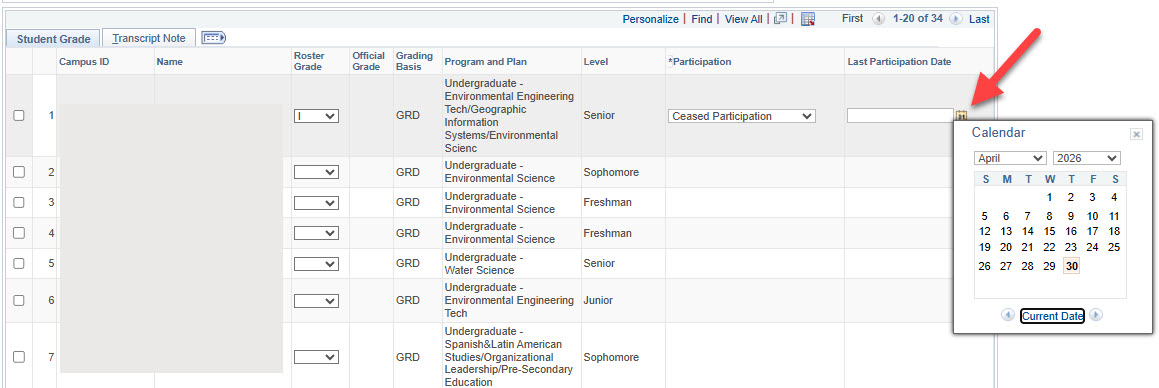
Task: Open grid in new window icon
Action: tap(781, 19)
